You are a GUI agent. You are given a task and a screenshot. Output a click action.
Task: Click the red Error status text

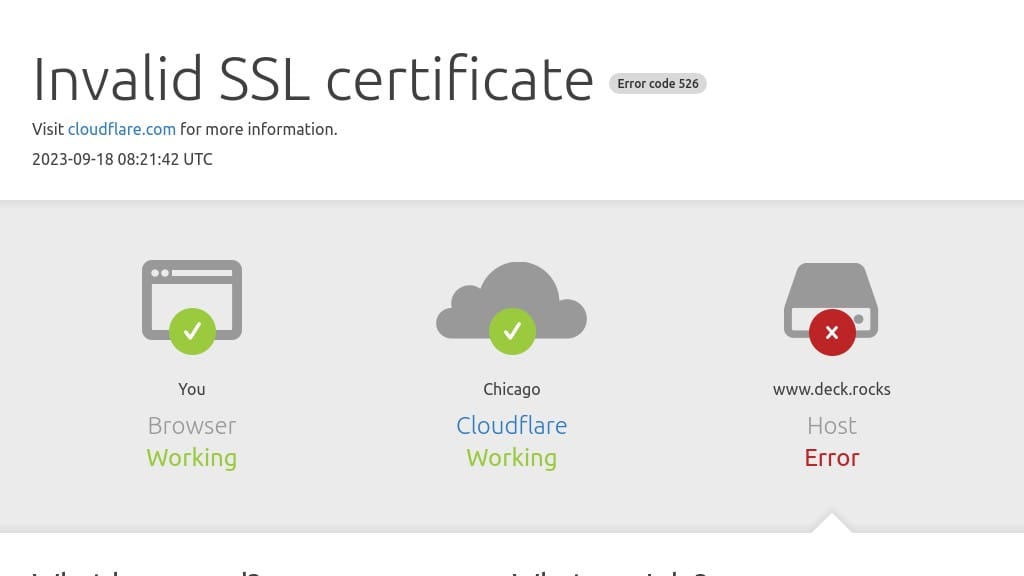pos(831,457)
